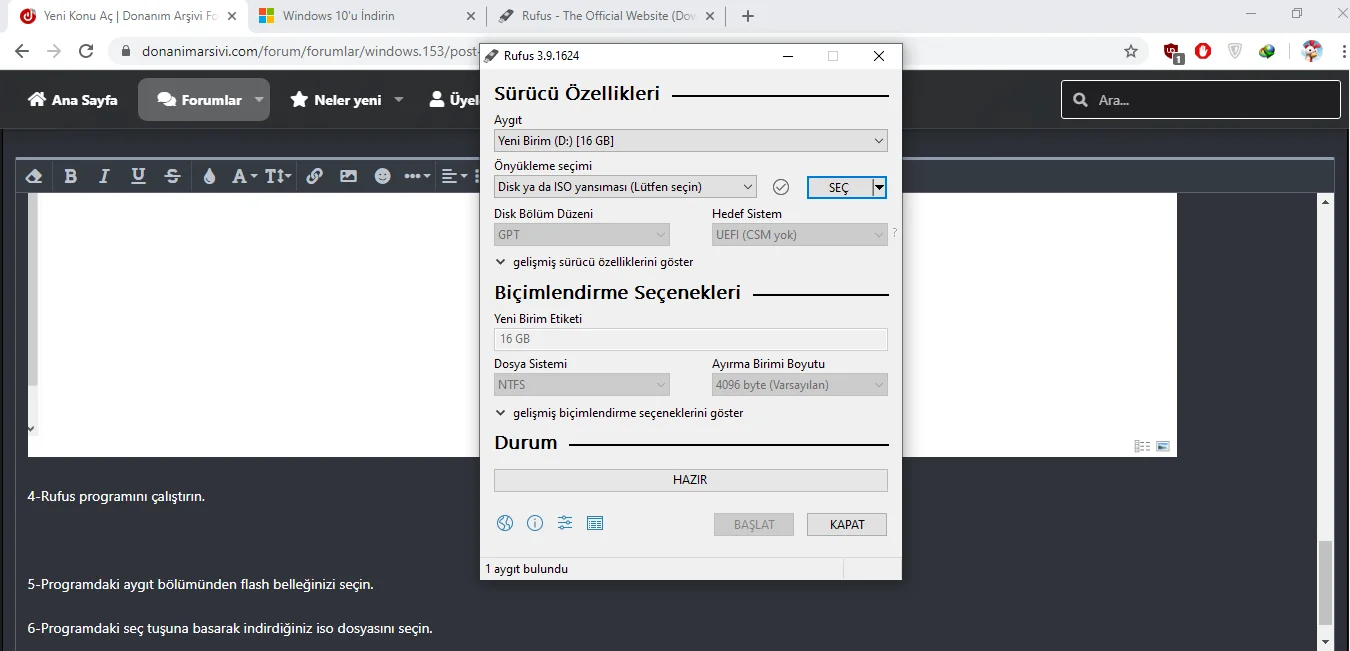Click the Ara search field
The height and width of the screenshot is (651, 1350).
pyautogui.click(x=1201, y=100)
